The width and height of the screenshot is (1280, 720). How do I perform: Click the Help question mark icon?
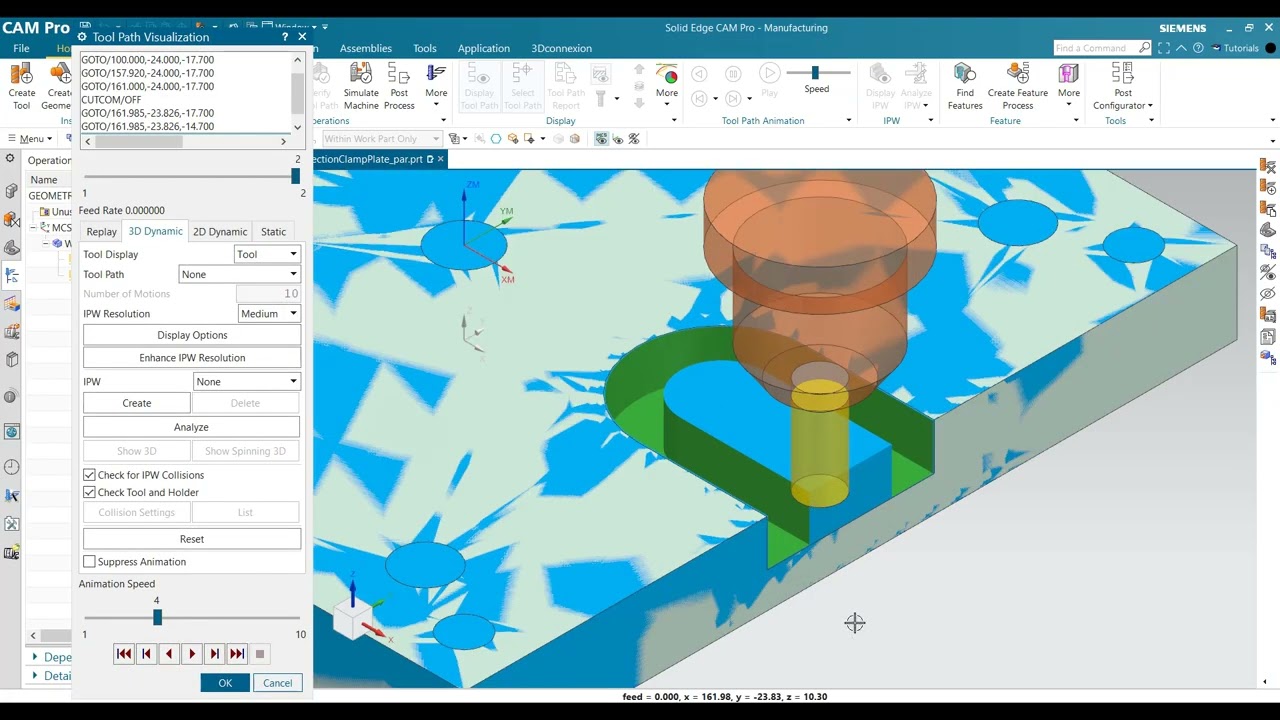tap(1198, 48)
